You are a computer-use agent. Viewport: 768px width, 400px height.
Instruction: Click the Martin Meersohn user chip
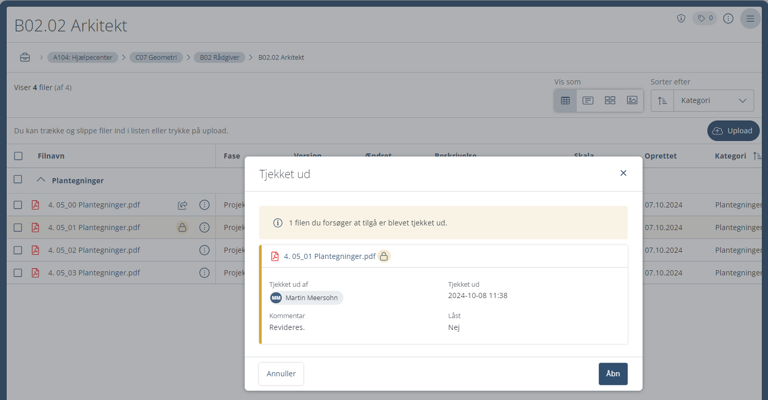(x=305, y=298)
